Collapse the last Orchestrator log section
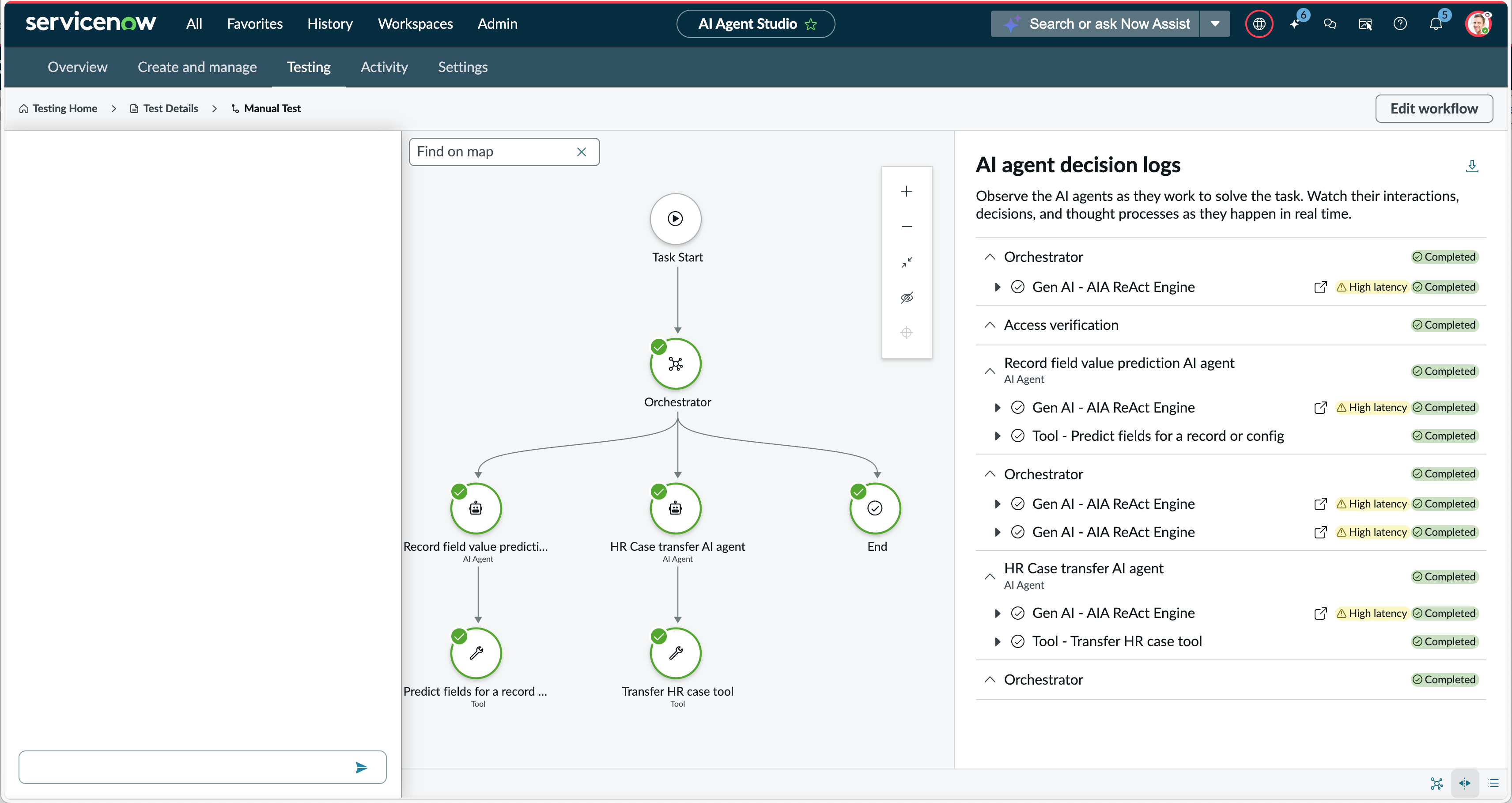Image resolution: width=1512 pixels, height=803 pixels. [990, 680]
